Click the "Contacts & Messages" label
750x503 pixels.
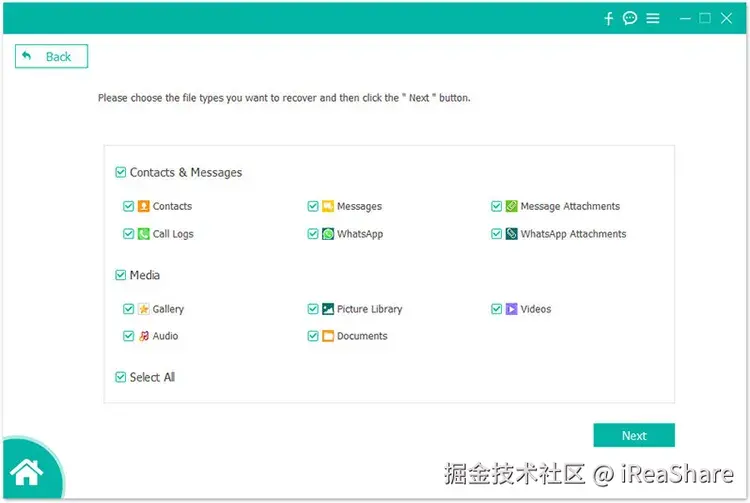click(x=186, y=173)
